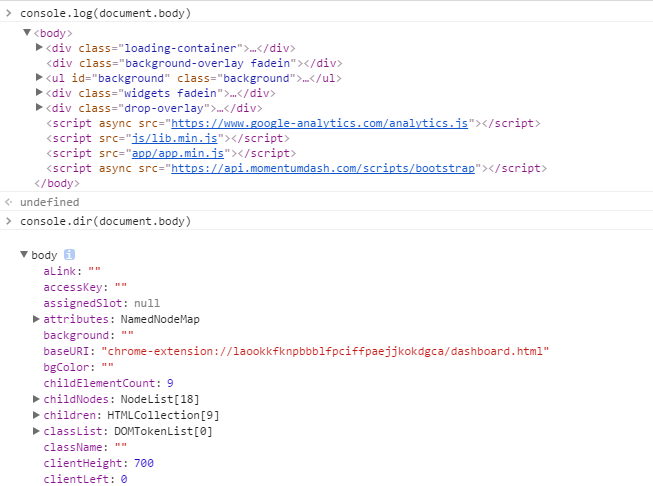Image resolution: width=653 pixels, height=486 pixels.
Task: Expand the background ul element
Action: pos(39,77)
